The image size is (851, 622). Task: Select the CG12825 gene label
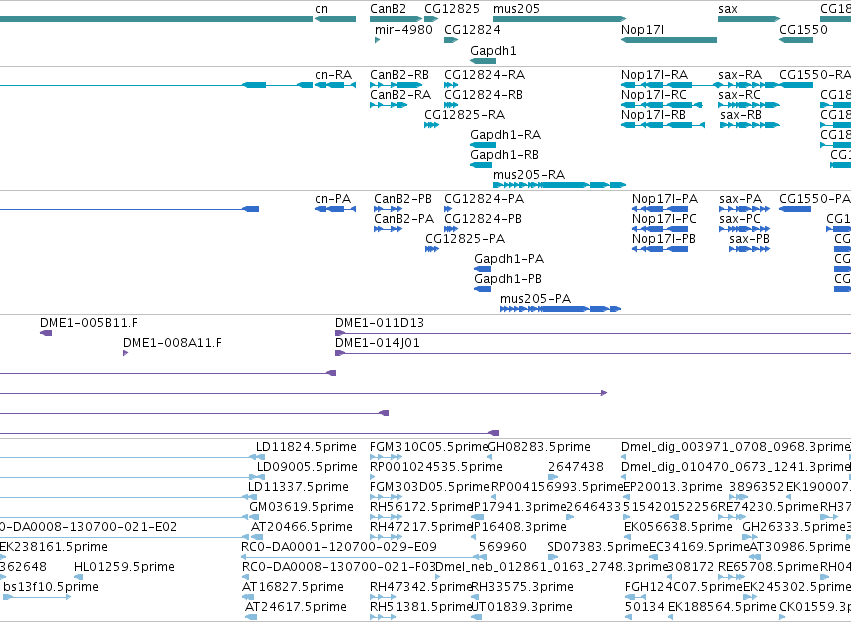(x=452, y=9)
